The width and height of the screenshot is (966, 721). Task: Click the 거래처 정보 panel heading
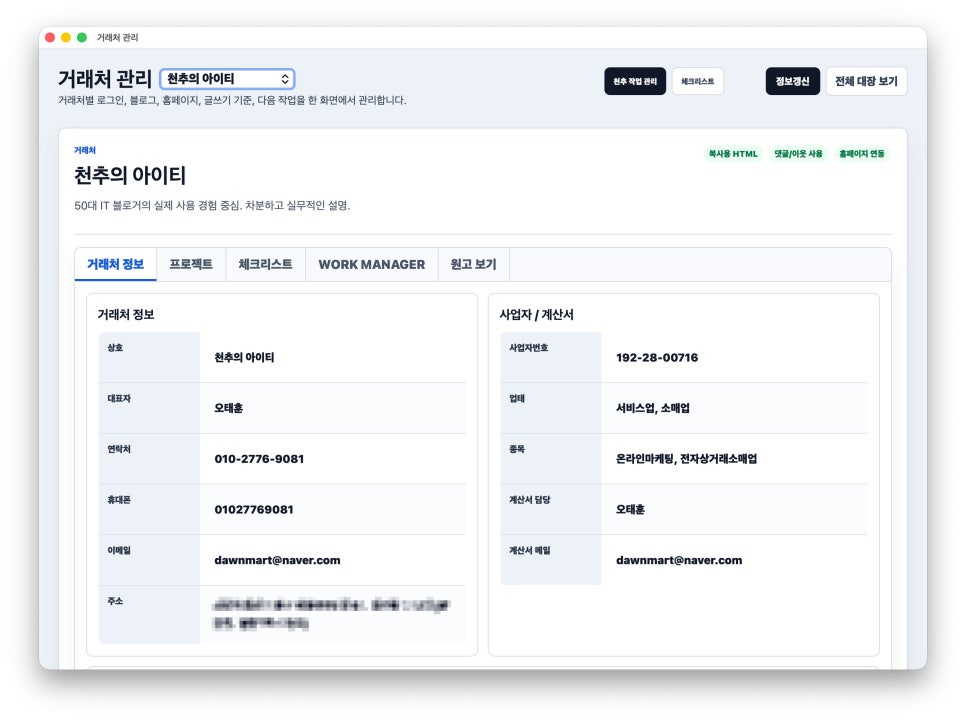126,314
